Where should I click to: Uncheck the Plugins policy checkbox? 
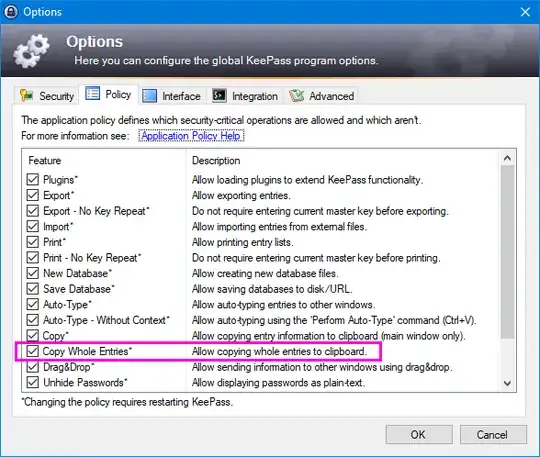point(33,179)
